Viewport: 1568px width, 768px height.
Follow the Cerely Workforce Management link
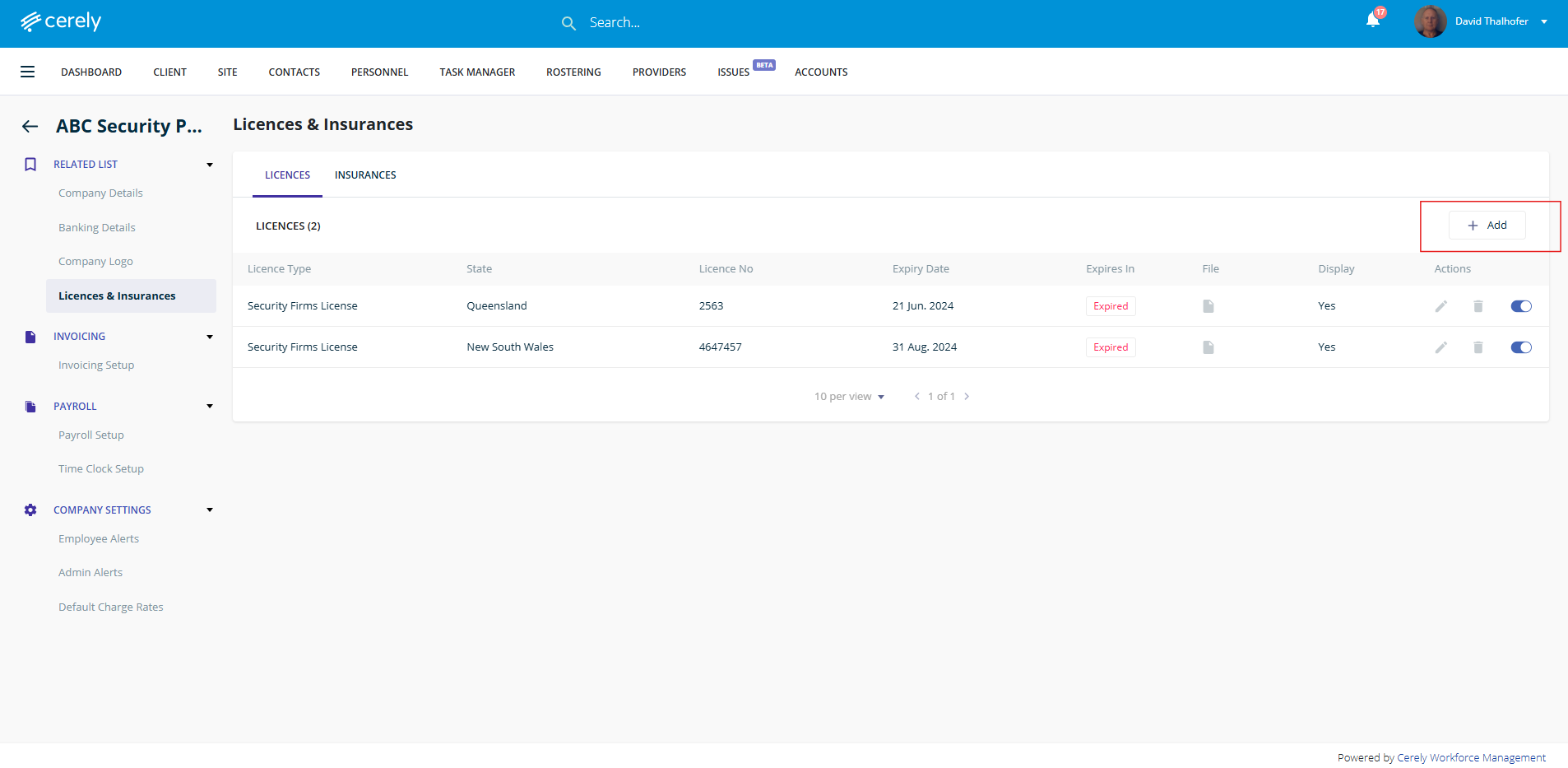point(1471,758)
